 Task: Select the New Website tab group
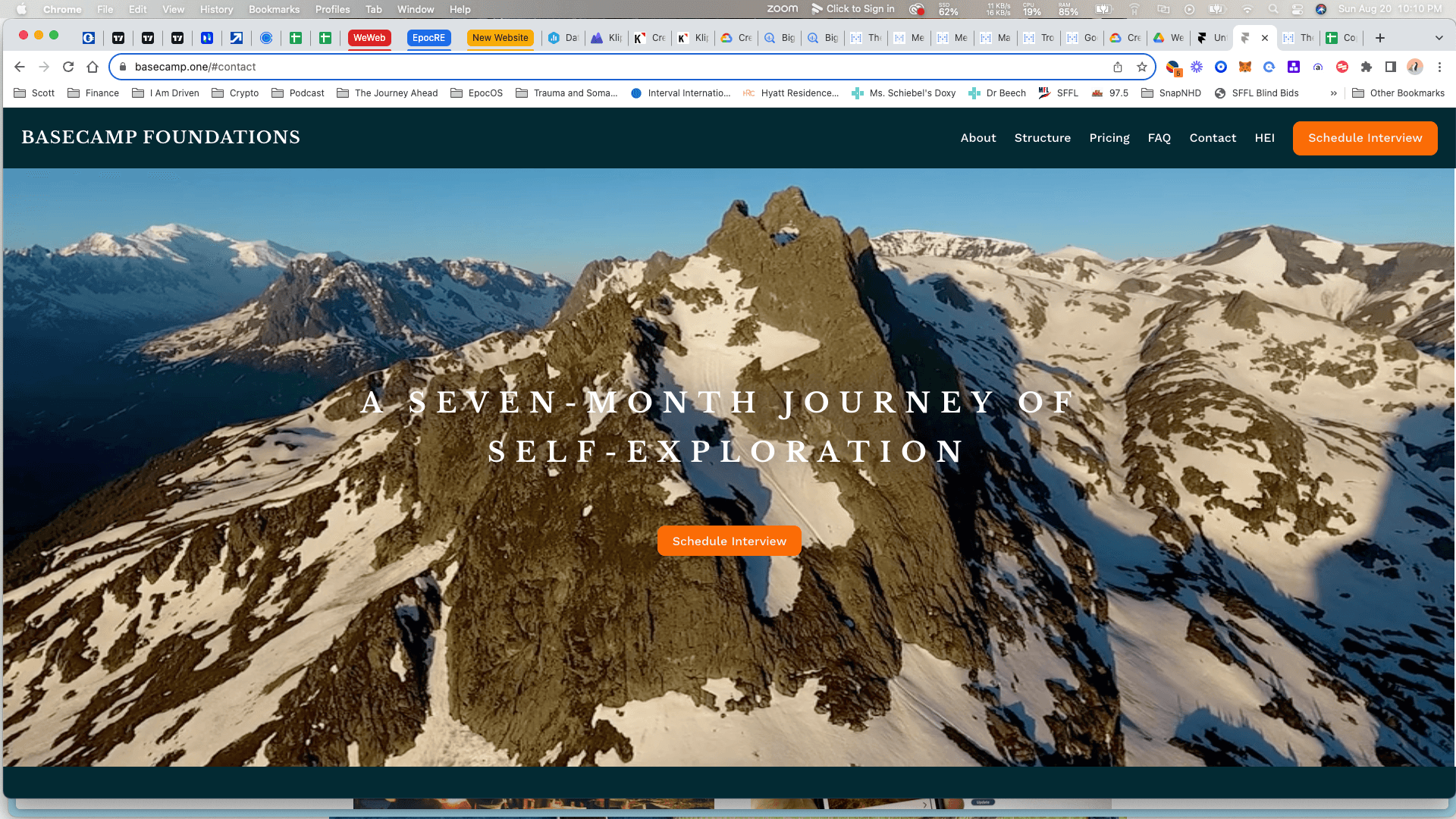coord(500,38)
